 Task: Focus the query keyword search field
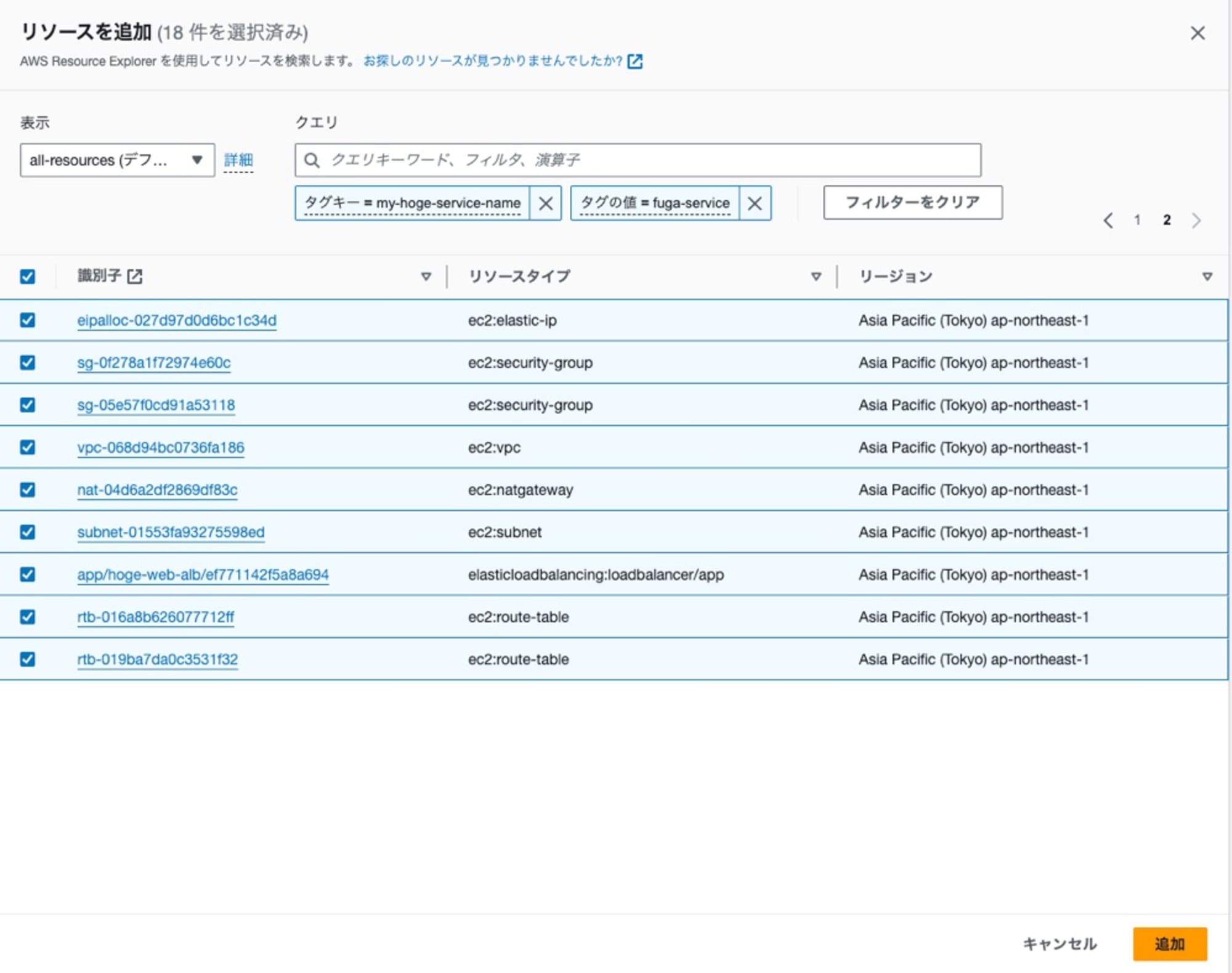point(638,160)
